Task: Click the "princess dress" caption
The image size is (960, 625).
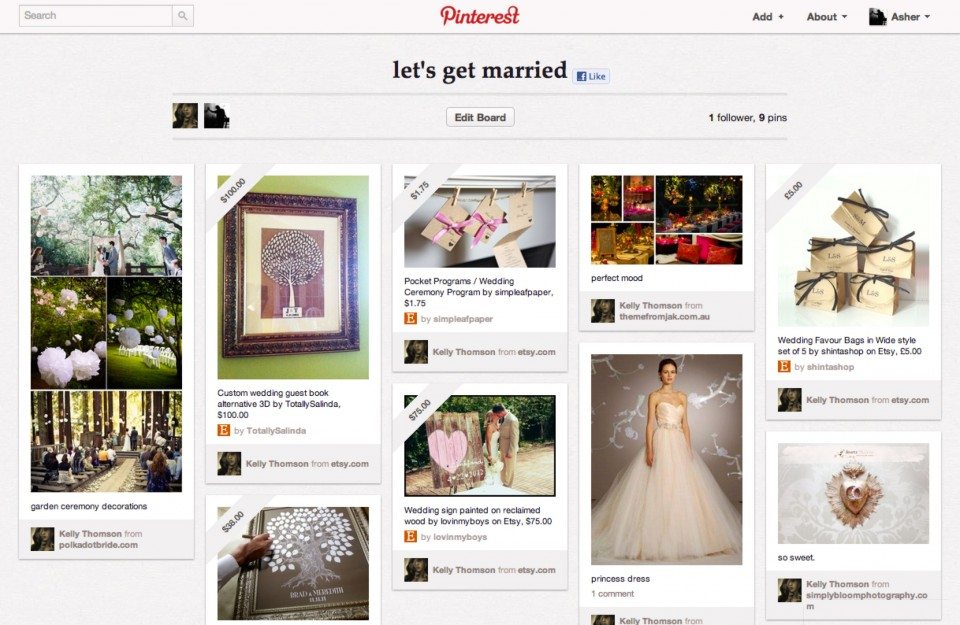Action: click(x=620, y=578)
